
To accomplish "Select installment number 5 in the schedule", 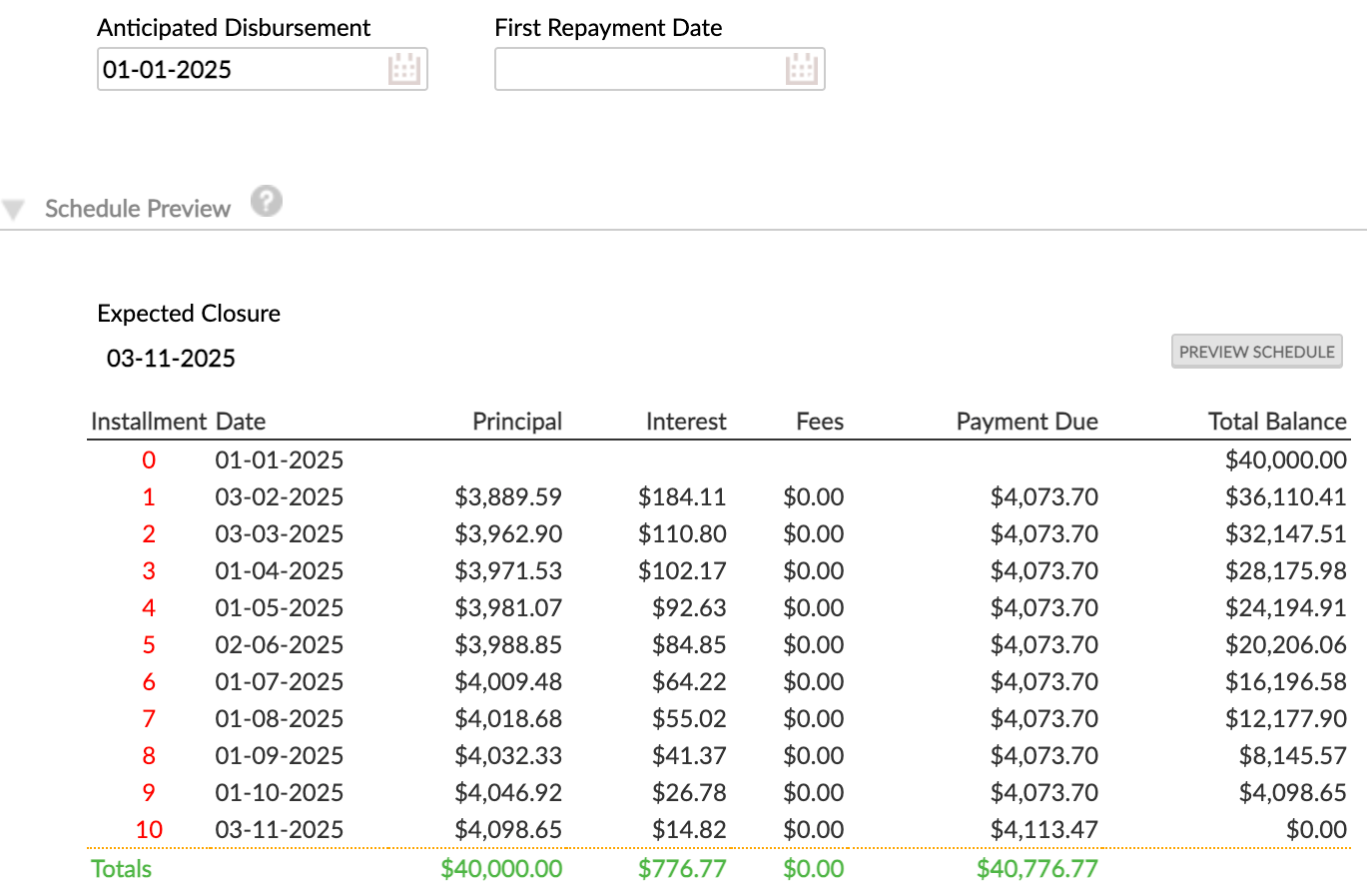I will point(149,645).
